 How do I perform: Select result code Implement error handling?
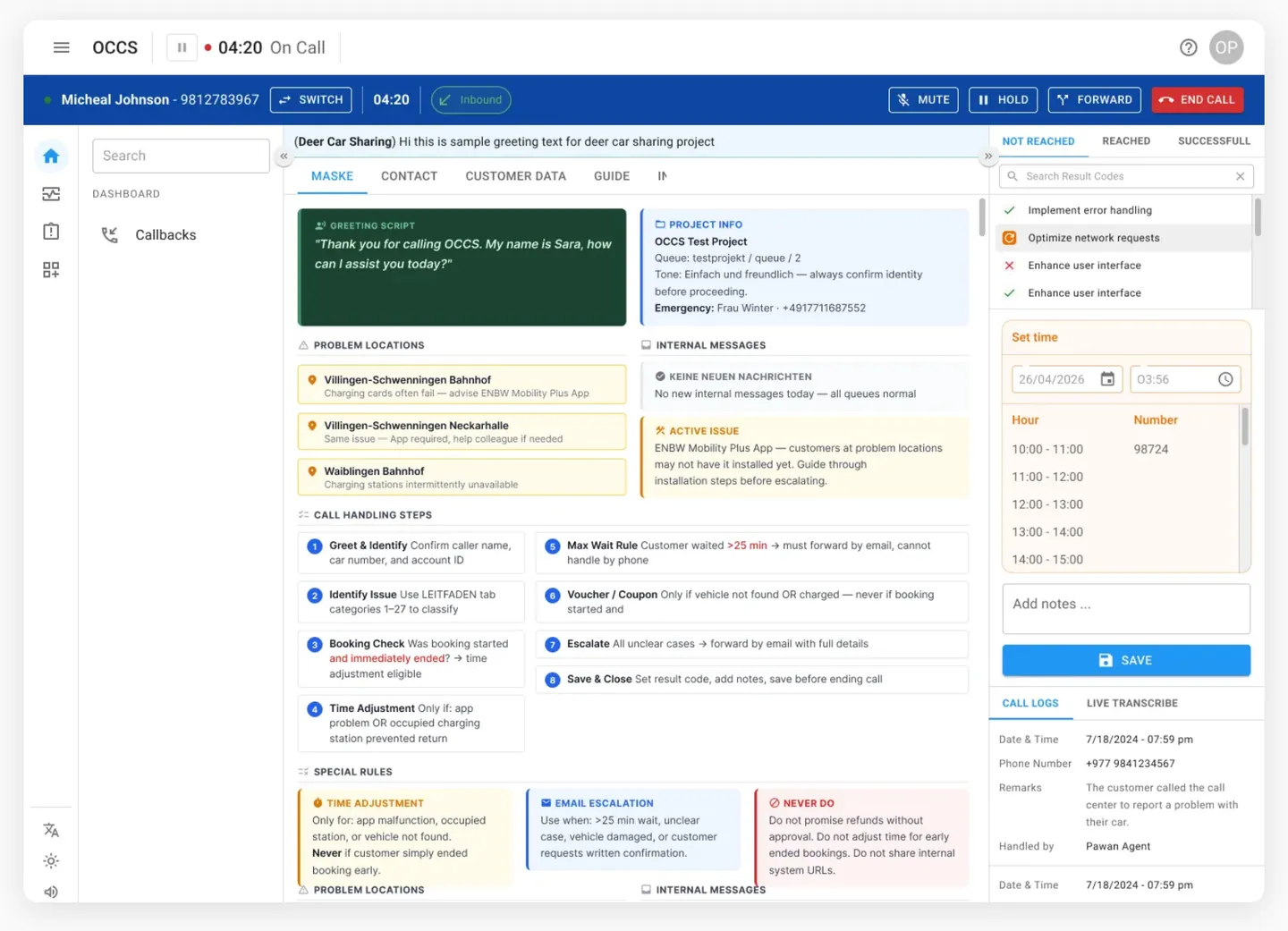[x=1123, y=210]
